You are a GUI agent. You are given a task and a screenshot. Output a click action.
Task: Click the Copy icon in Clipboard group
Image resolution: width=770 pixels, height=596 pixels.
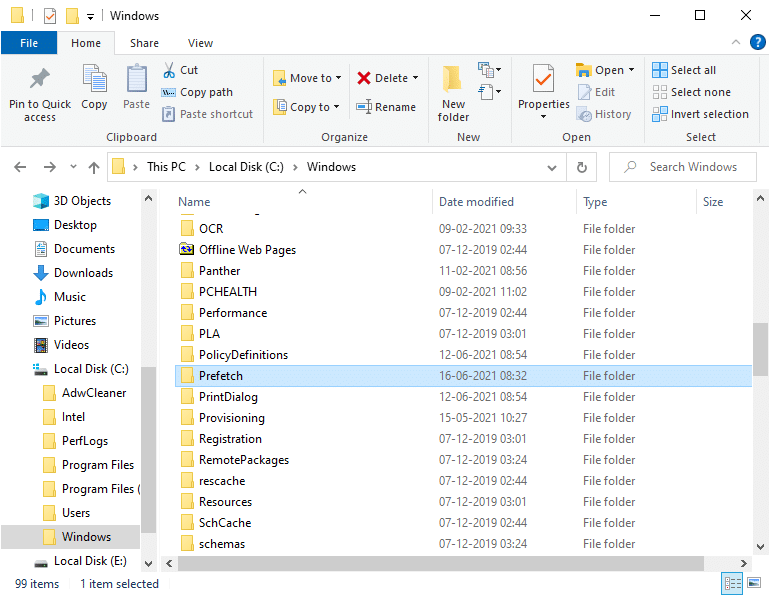coord(94,80)
